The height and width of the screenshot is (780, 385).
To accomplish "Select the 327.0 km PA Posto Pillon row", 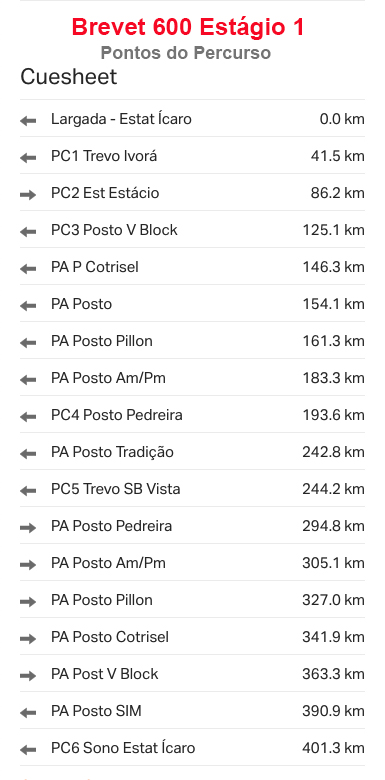I will click(192, 600).
